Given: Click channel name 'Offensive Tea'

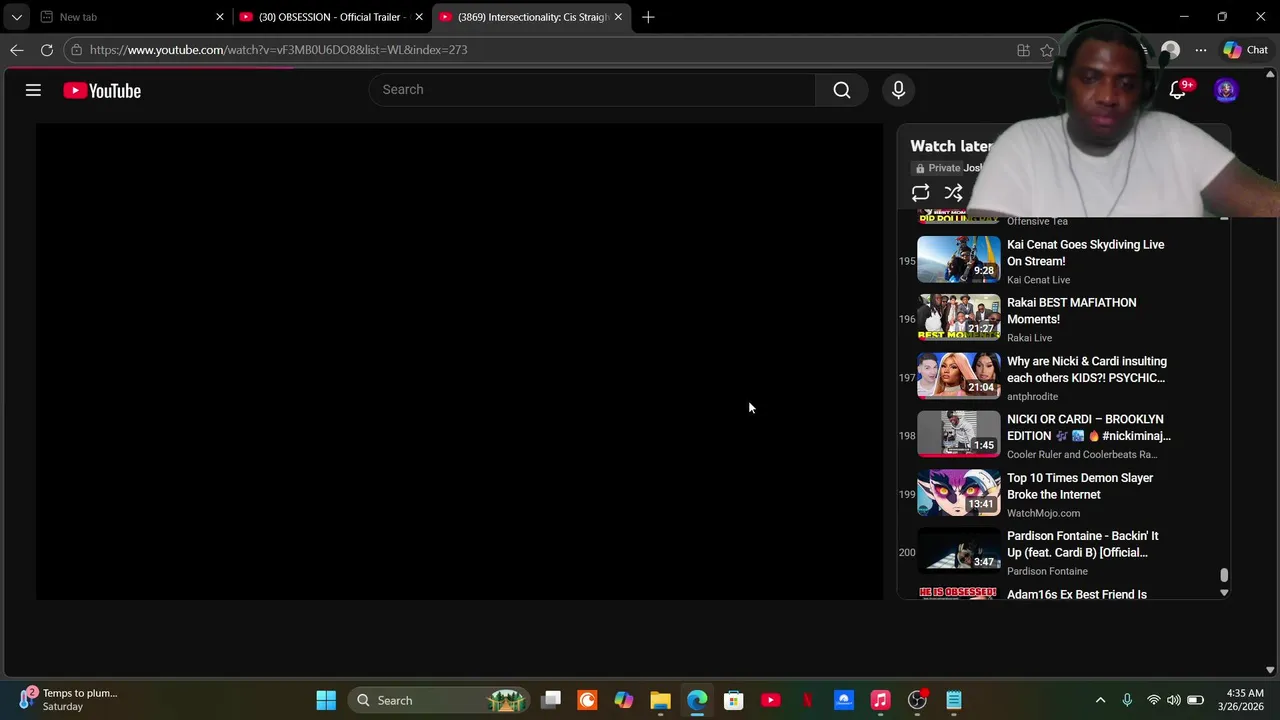Looking at the screenshot, I should [1037, 221].
